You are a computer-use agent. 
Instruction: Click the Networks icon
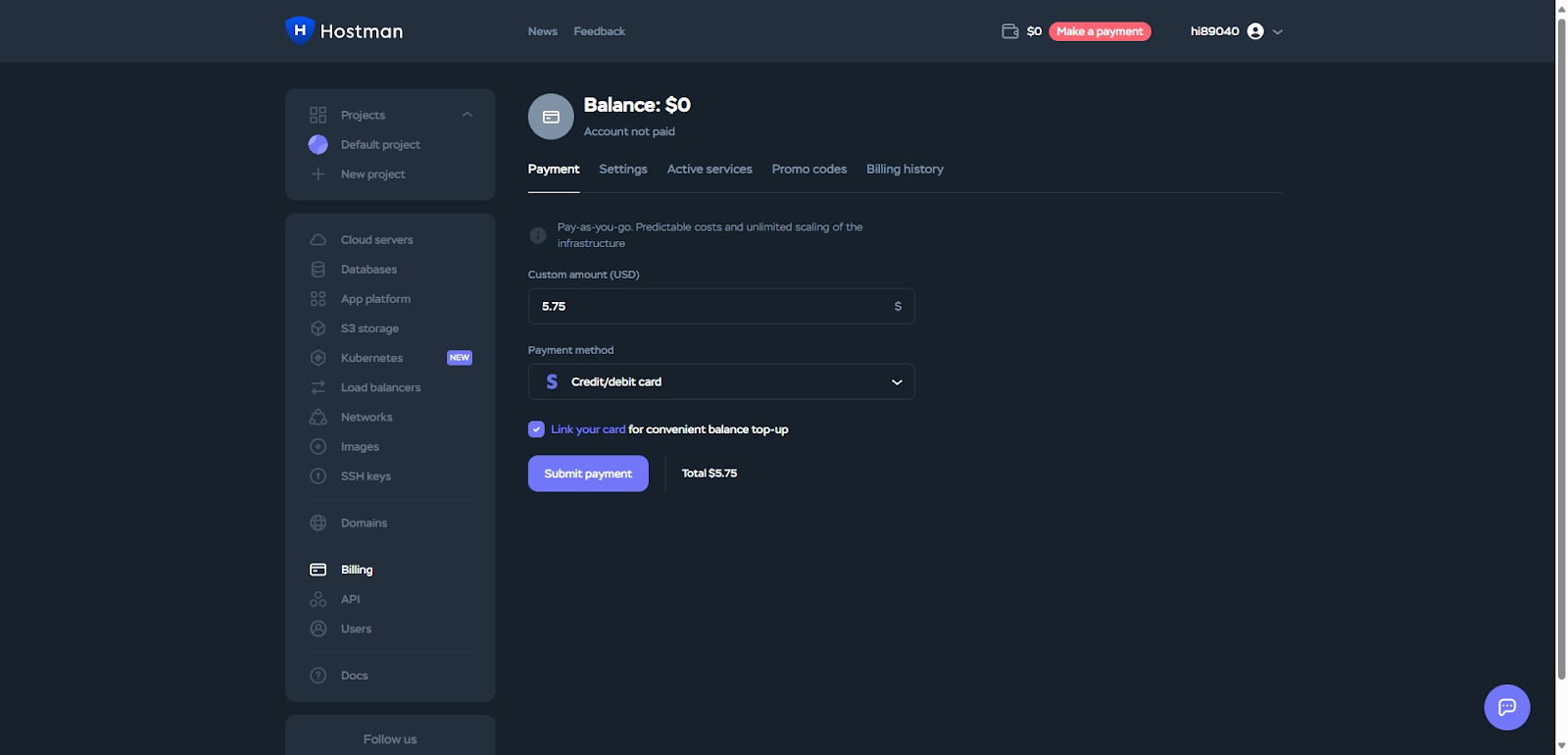pyautogui.click(x=318, y=417)
